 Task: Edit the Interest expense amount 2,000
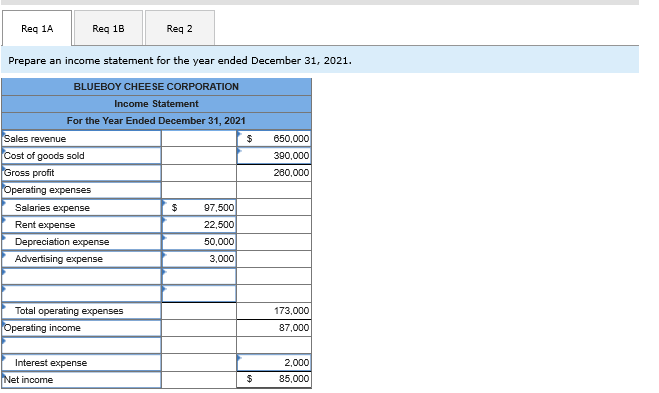pos(274,363)
